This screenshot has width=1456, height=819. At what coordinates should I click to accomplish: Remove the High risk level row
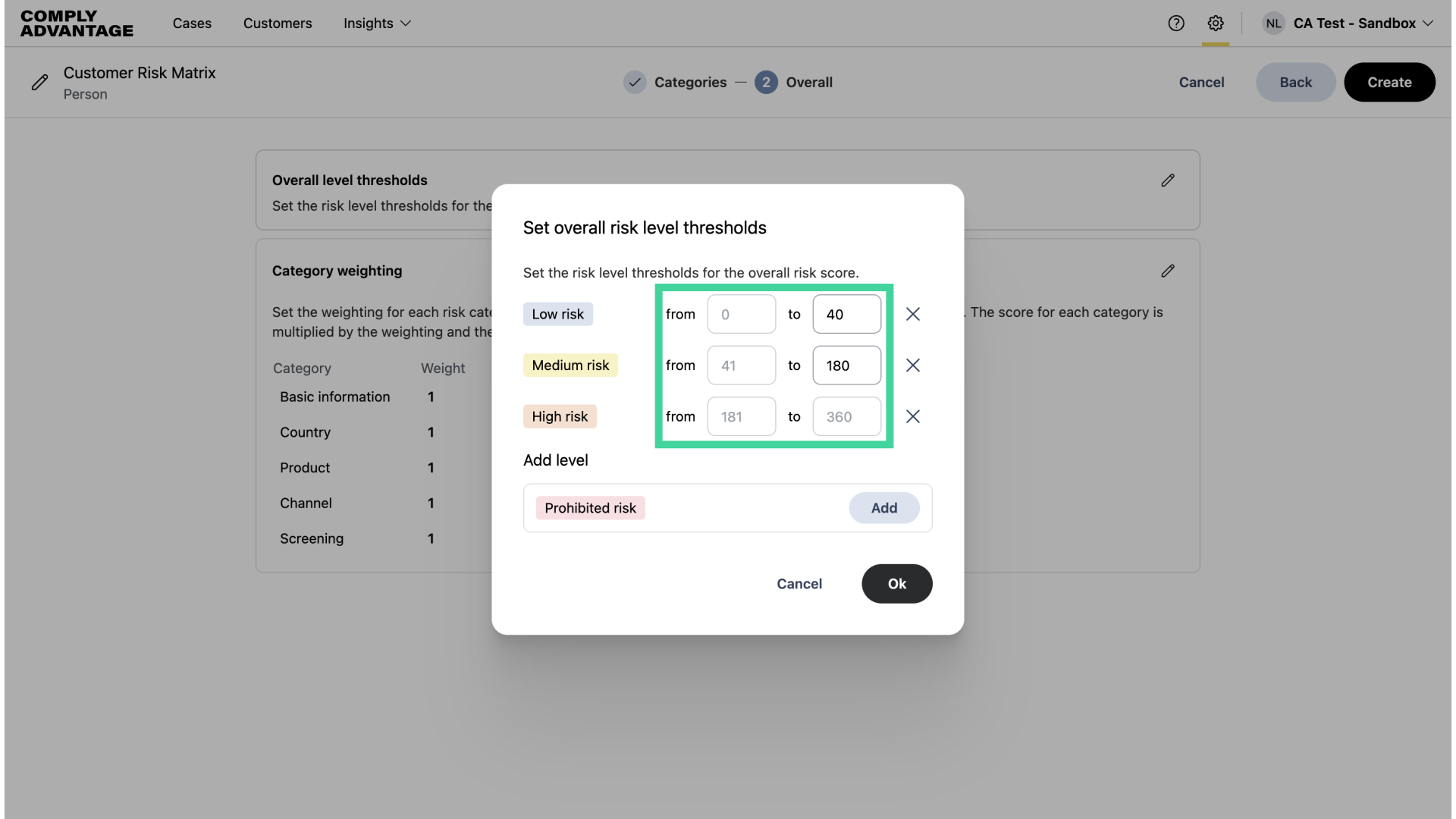coord(913,416)
